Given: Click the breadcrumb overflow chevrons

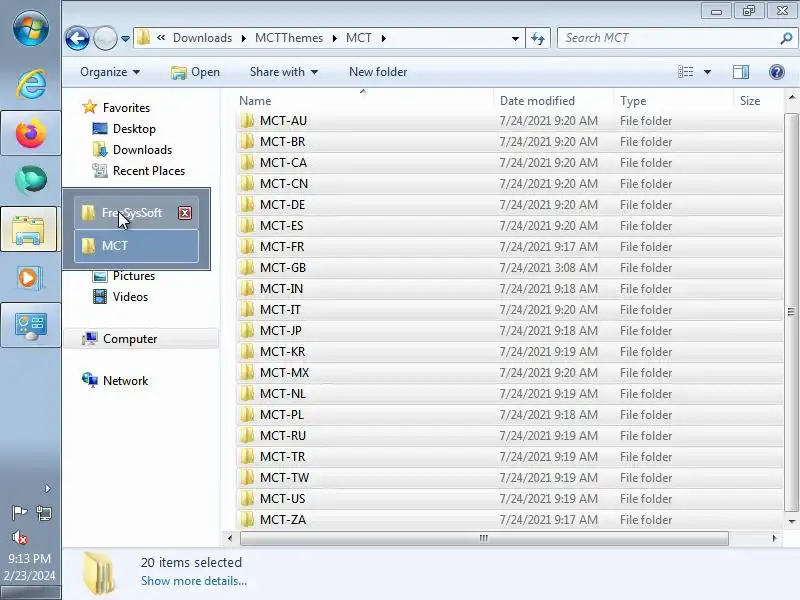Looking at the screenshot, I should [x=161, y=38].
